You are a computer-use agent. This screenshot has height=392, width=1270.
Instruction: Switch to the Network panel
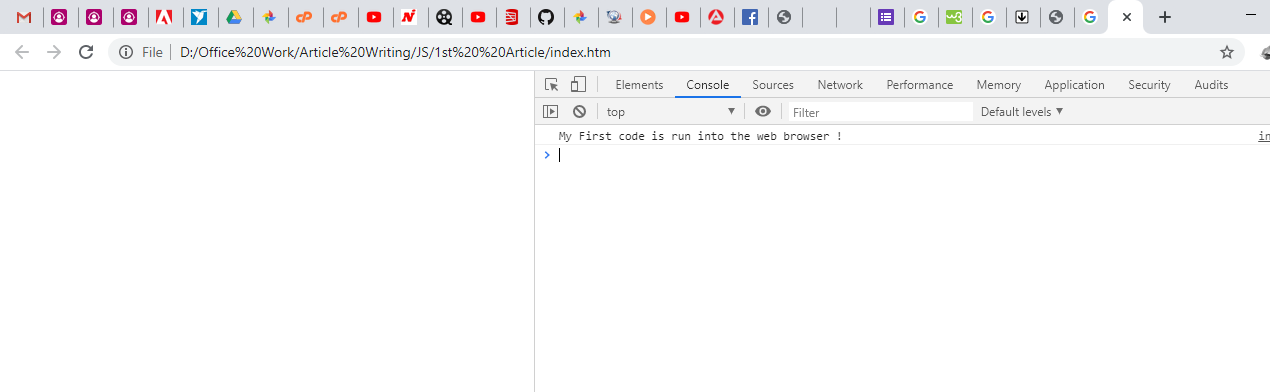click(840, 85)
